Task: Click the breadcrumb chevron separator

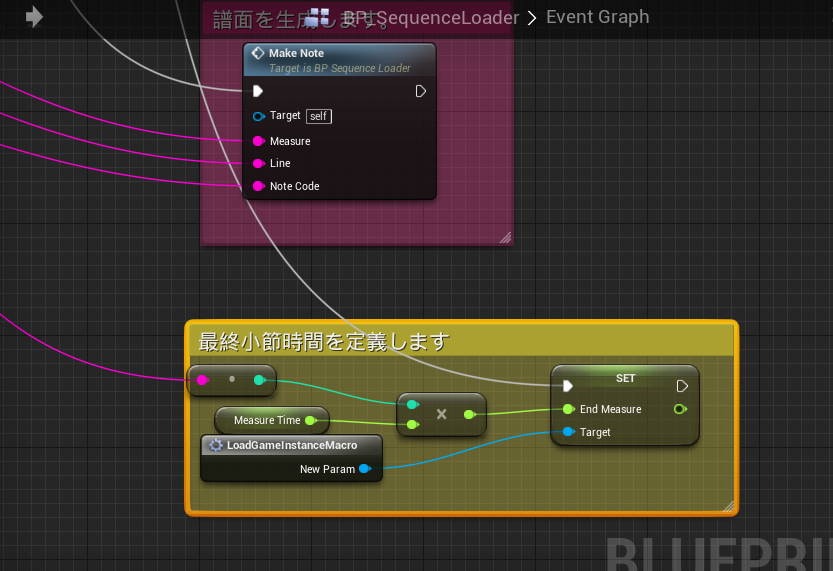Action: click(x=532, y=18)
